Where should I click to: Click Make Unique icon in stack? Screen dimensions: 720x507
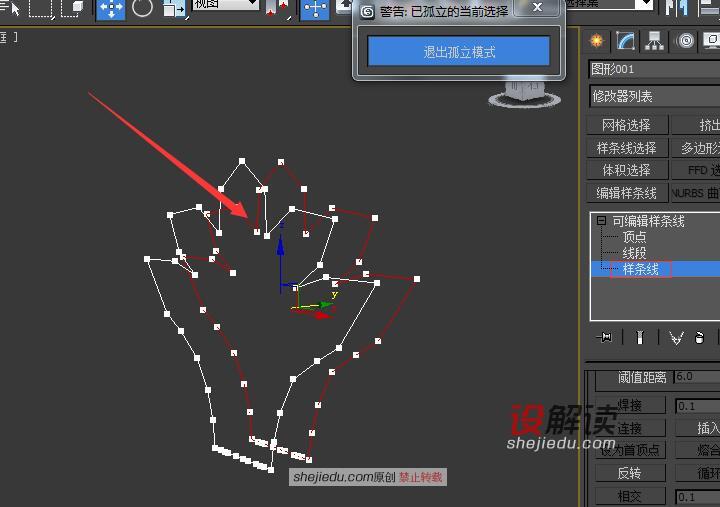[676, 338]
